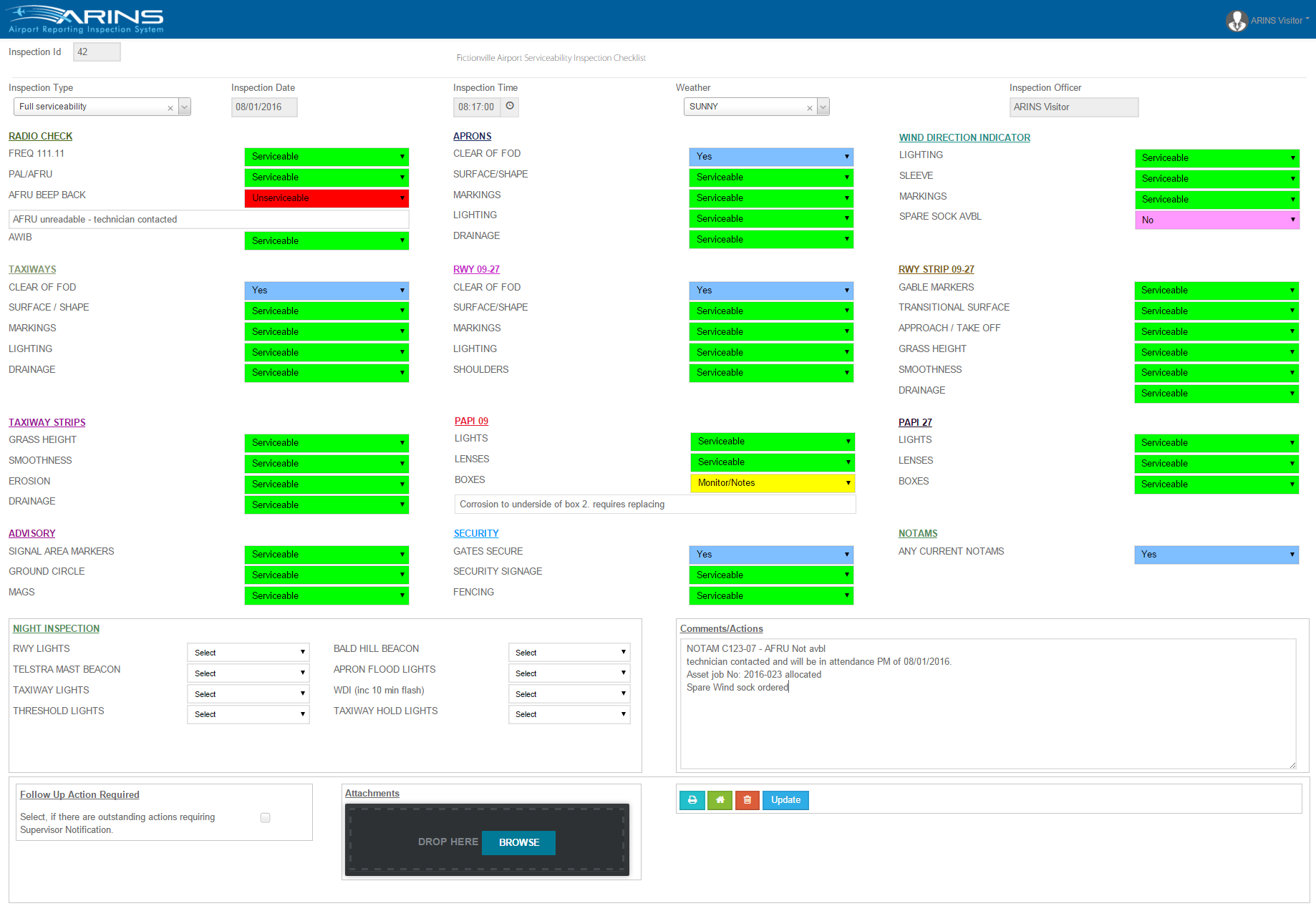Clear the Weather field with its x icon
The height and width of the screenshot is (906, 1316).
click(809, 107)
